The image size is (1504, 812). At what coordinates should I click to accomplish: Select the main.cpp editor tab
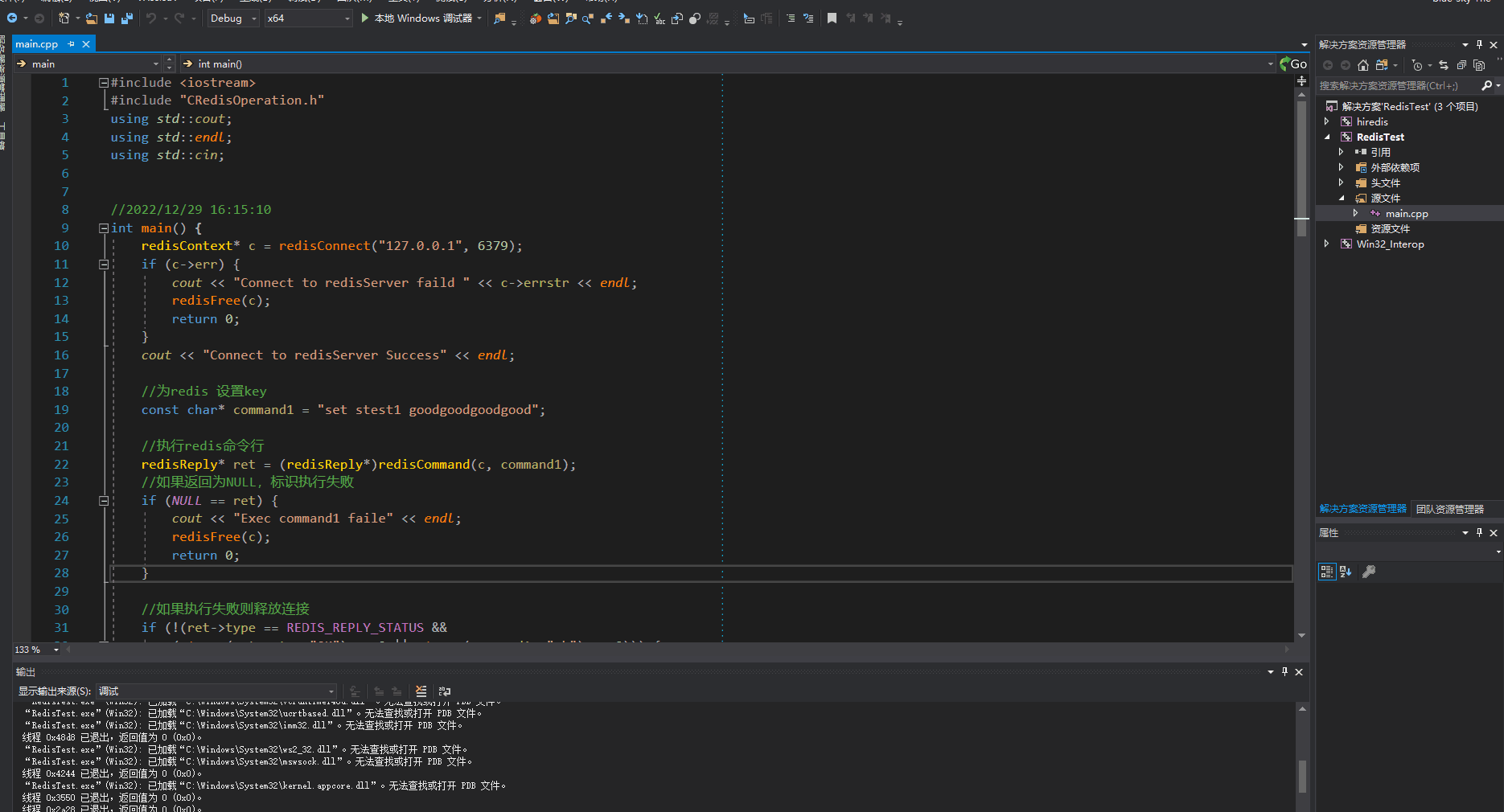(x=36, y=43)
